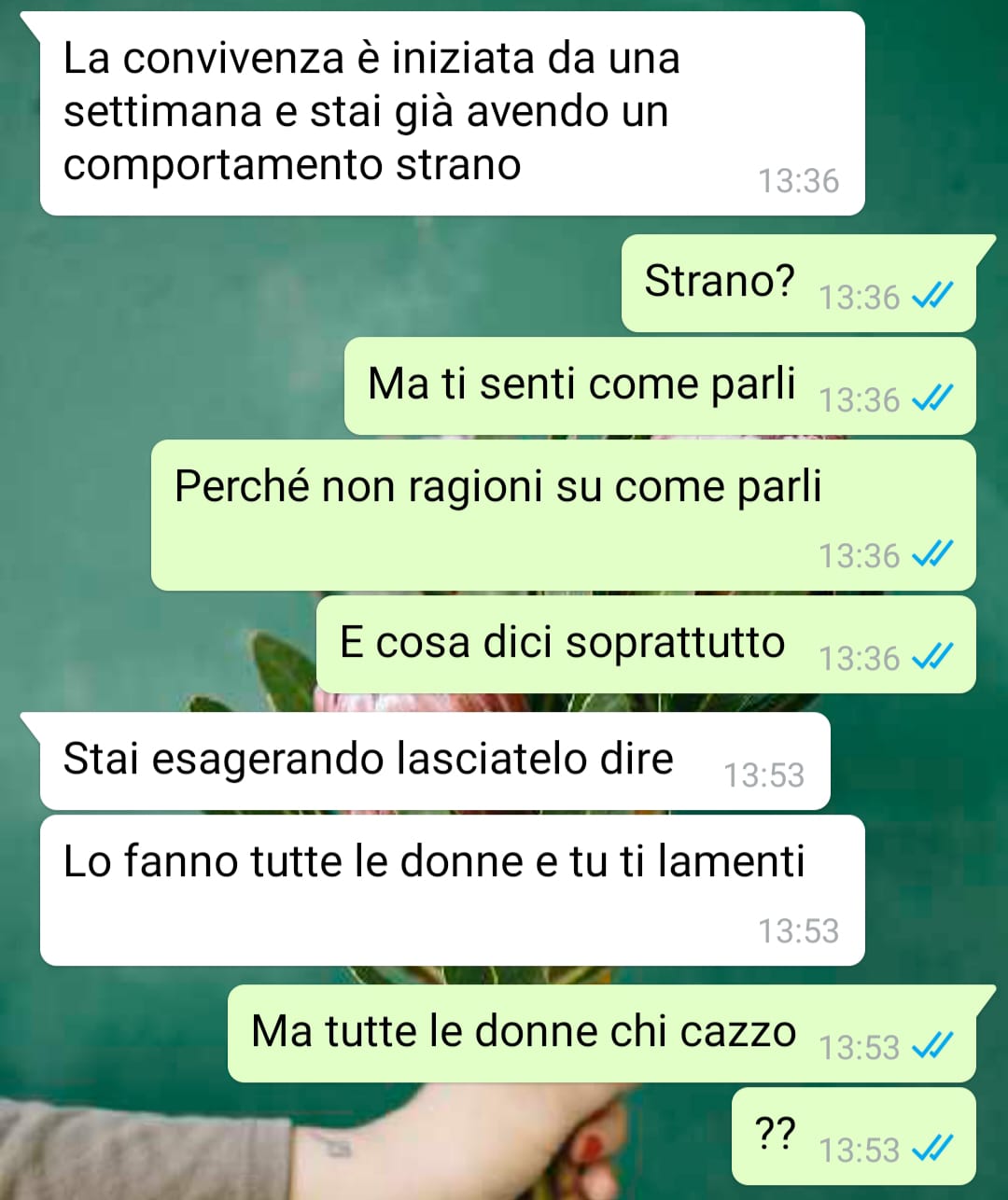
Task: Tap the double-check icon beside 'E cosa dici soprattutto'
Action: tap(932, 658)
